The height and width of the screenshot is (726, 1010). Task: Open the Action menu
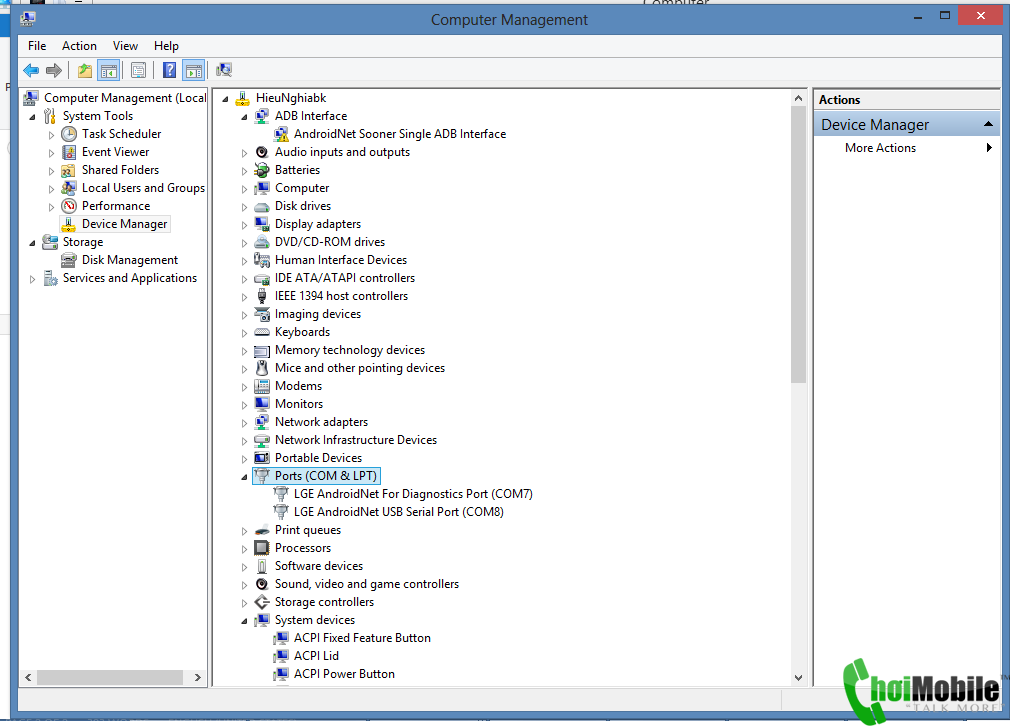(x=79, y=46)
